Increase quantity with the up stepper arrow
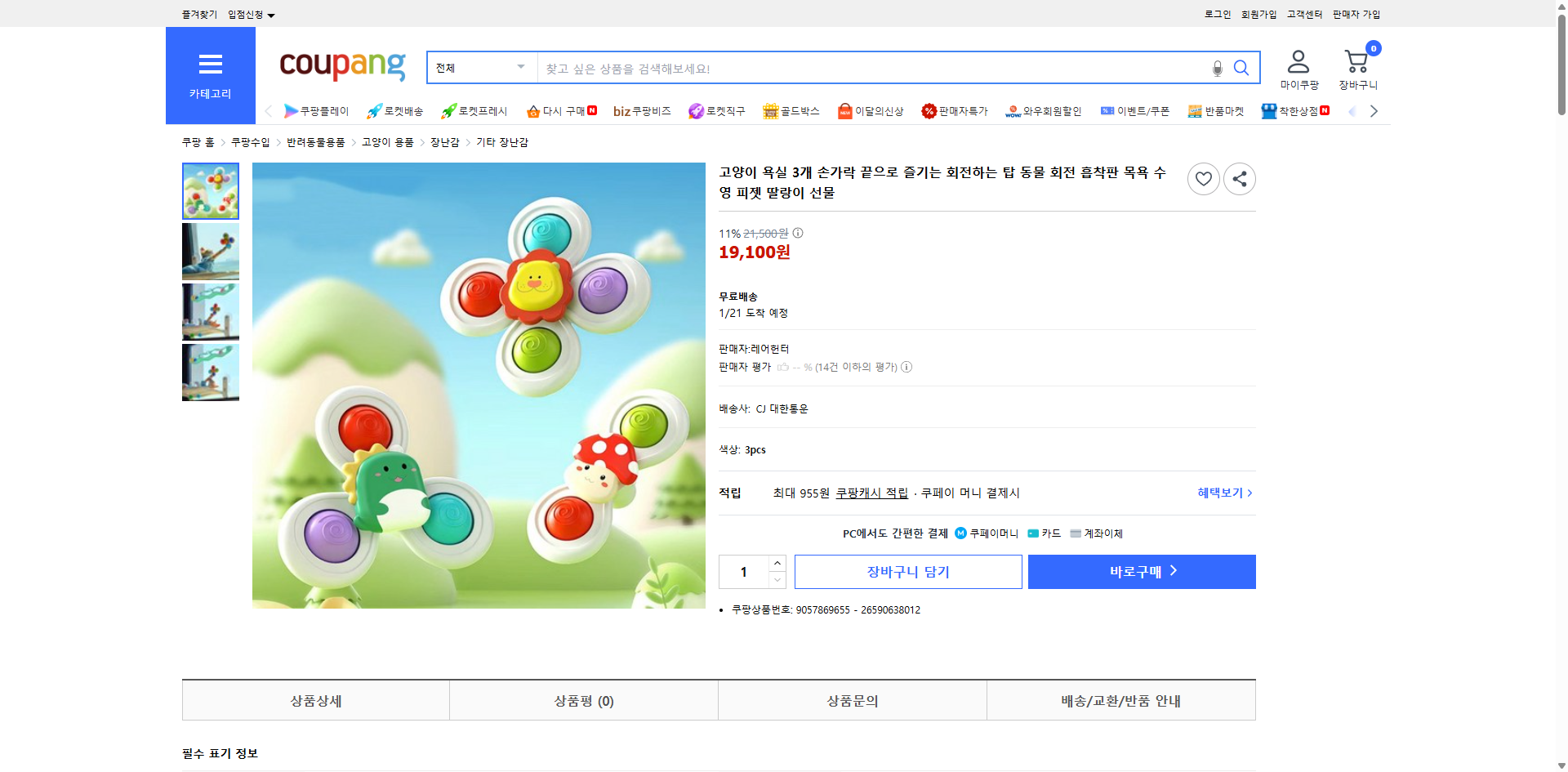The image size is (1568, 772). click(x=777, y=562)
